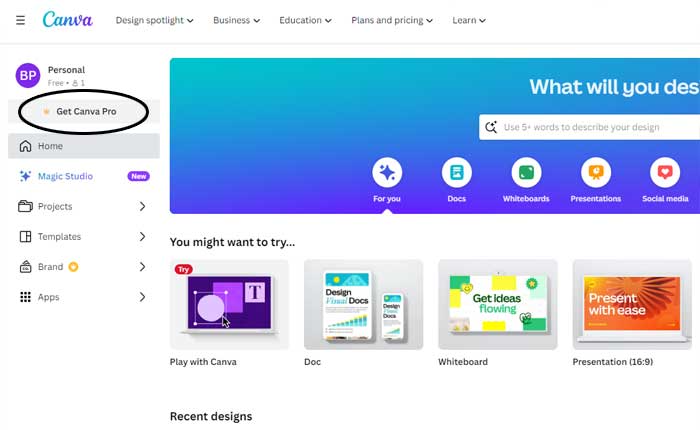This screenshot has width=700, height=430.
Task: Expand the Apps chevron arrow
Action: (142, 297)
